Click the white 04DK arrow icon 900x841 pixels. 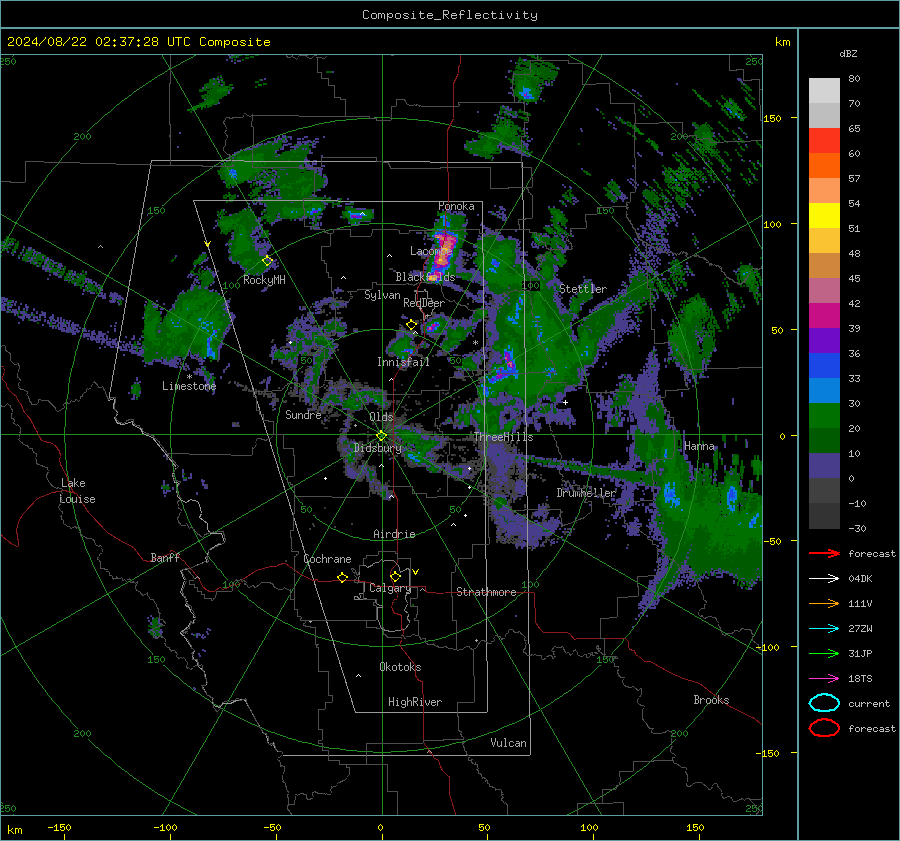pyautogui.click(x=824, y=579)
